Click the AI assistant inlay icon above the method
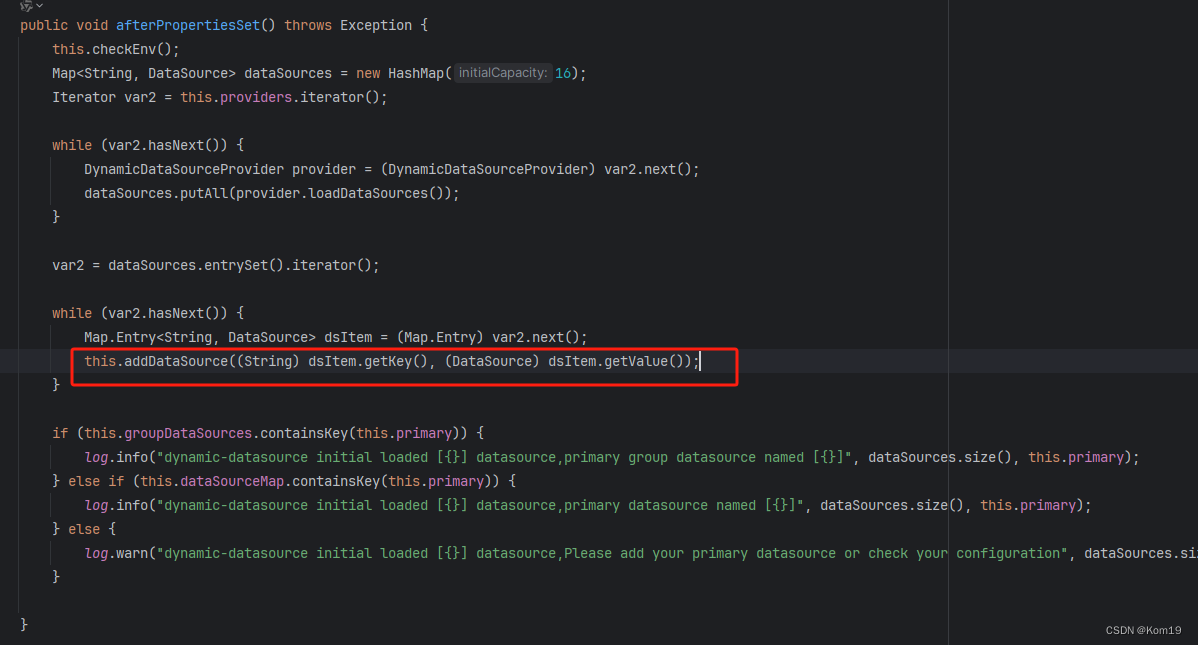 [26, 5]
